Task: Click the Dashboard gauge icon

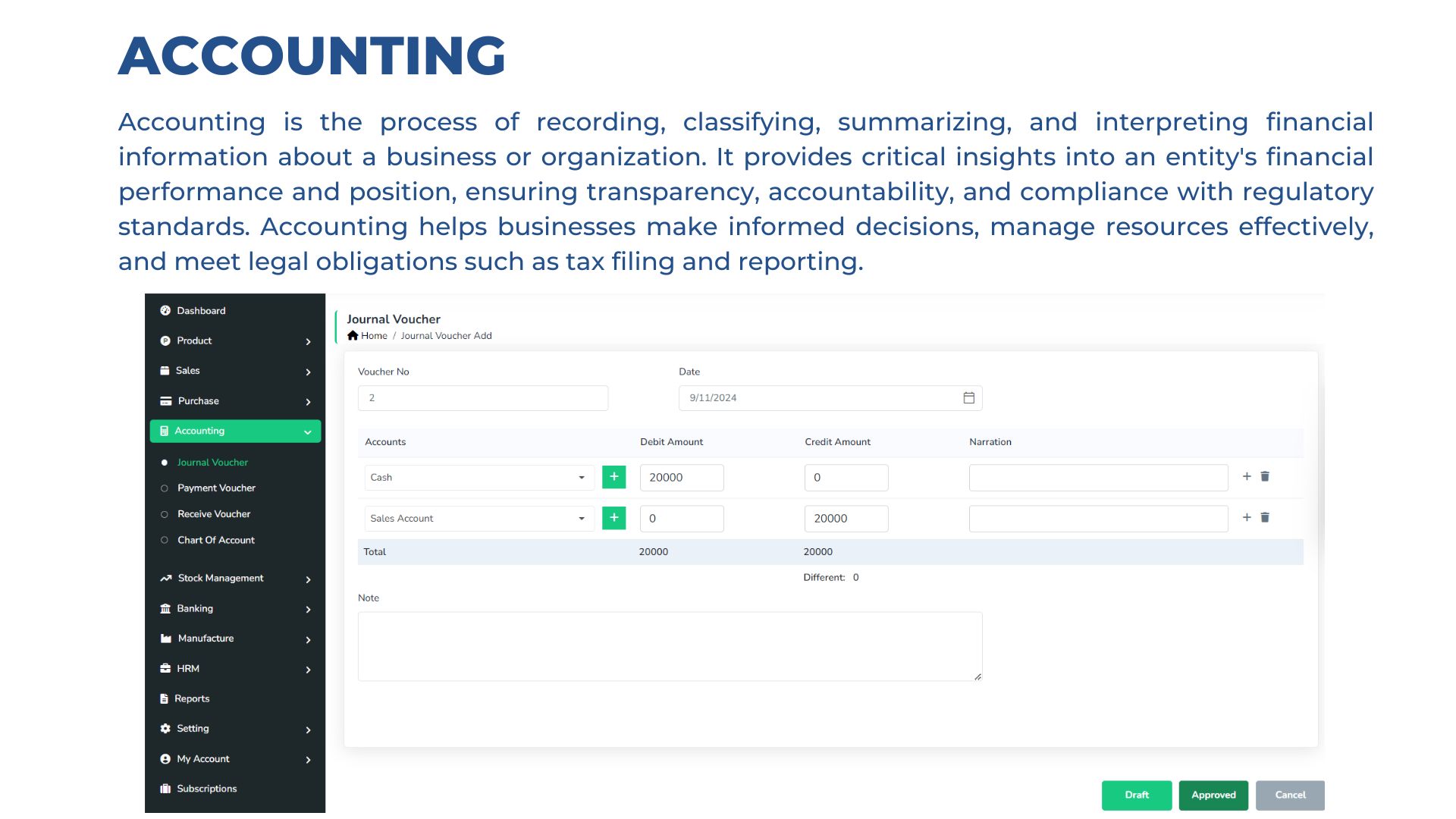Action: [165, 311]
